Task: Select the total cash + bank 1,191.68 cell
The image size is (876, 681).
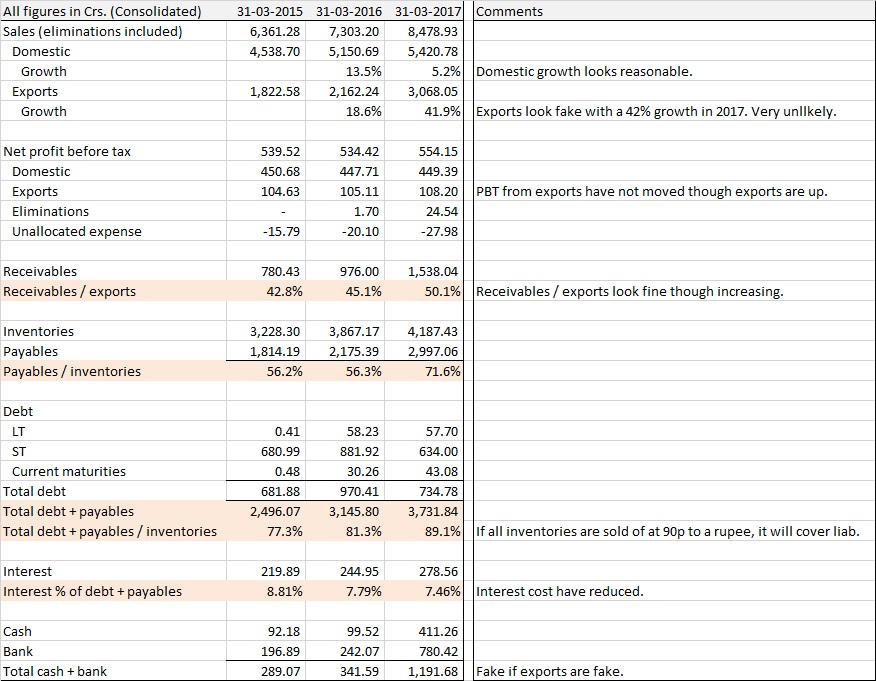Action: pyautogui.click(x=432, y=671)
